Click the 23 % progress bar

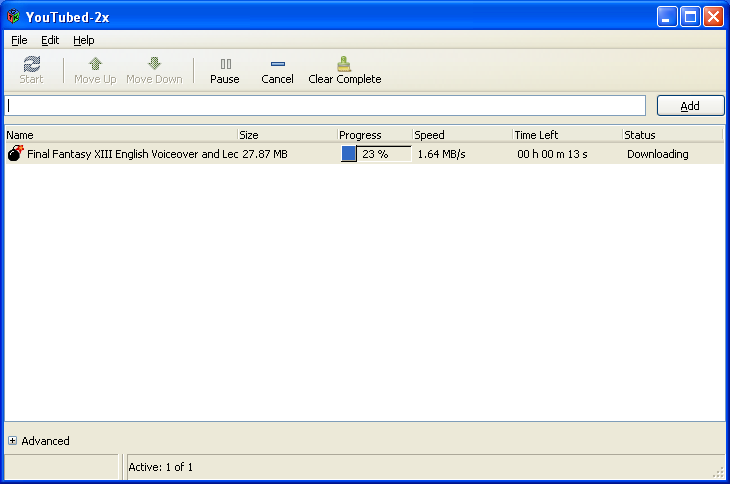[375, 154]
